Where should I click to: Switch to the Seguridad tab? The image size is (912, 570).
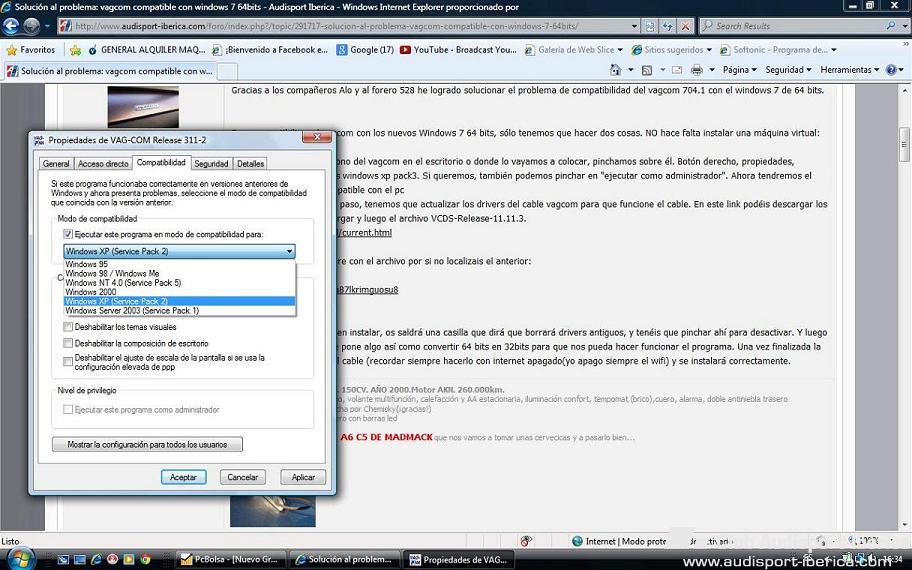[211, 163]
